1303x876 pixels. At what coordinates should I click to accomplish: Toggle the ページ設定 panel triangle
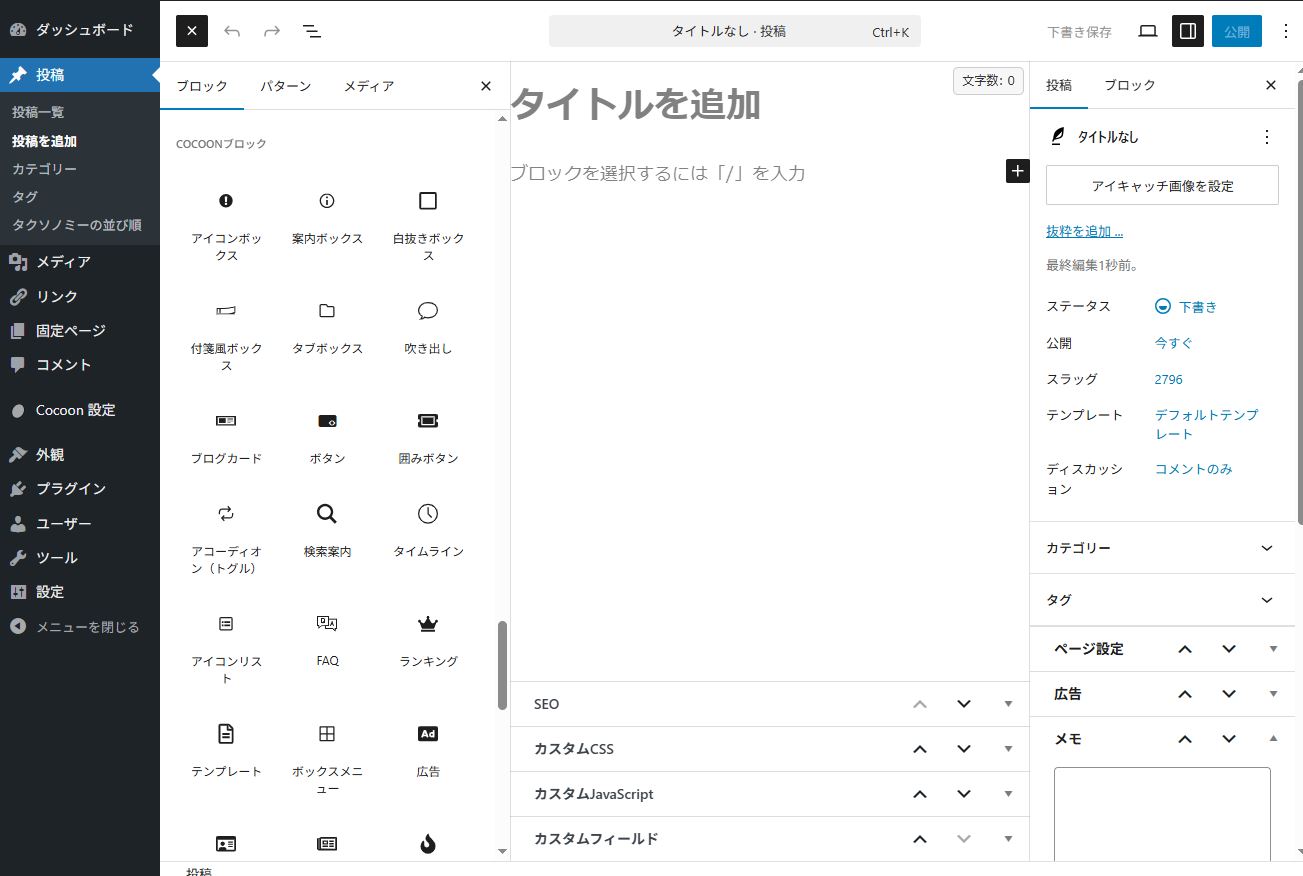(1273, 649)
